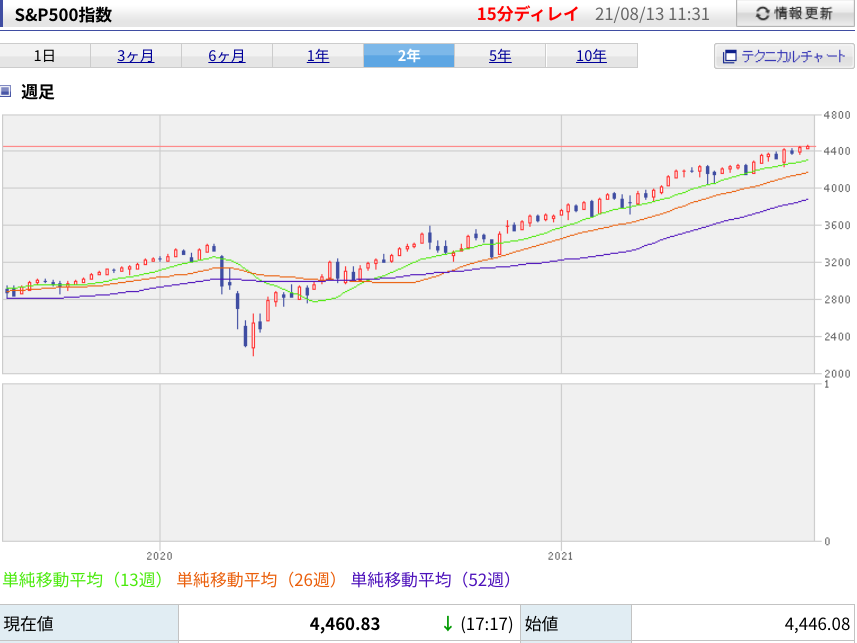This screenshot has height=643, width=857.
Task: Open the テクニカルチャート button
Action: (x=784, y=56)
